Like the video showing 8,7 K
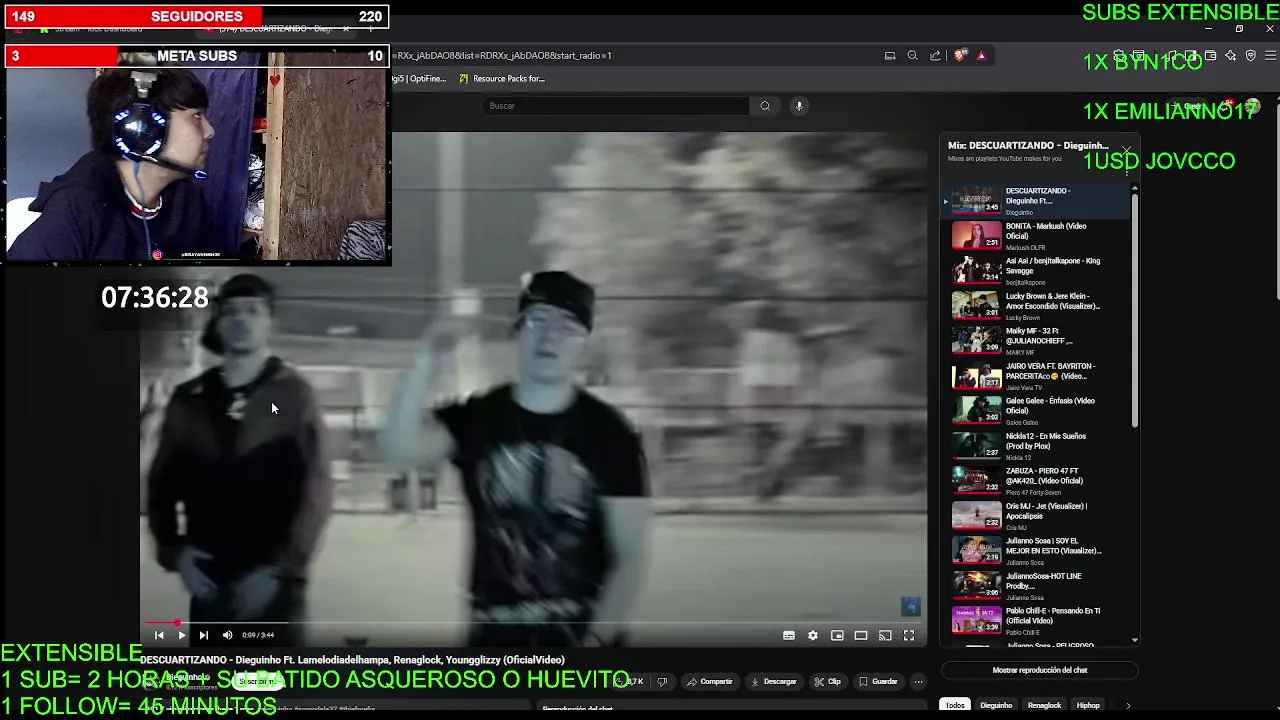1280x720 pixels. [x=630, y=682]
